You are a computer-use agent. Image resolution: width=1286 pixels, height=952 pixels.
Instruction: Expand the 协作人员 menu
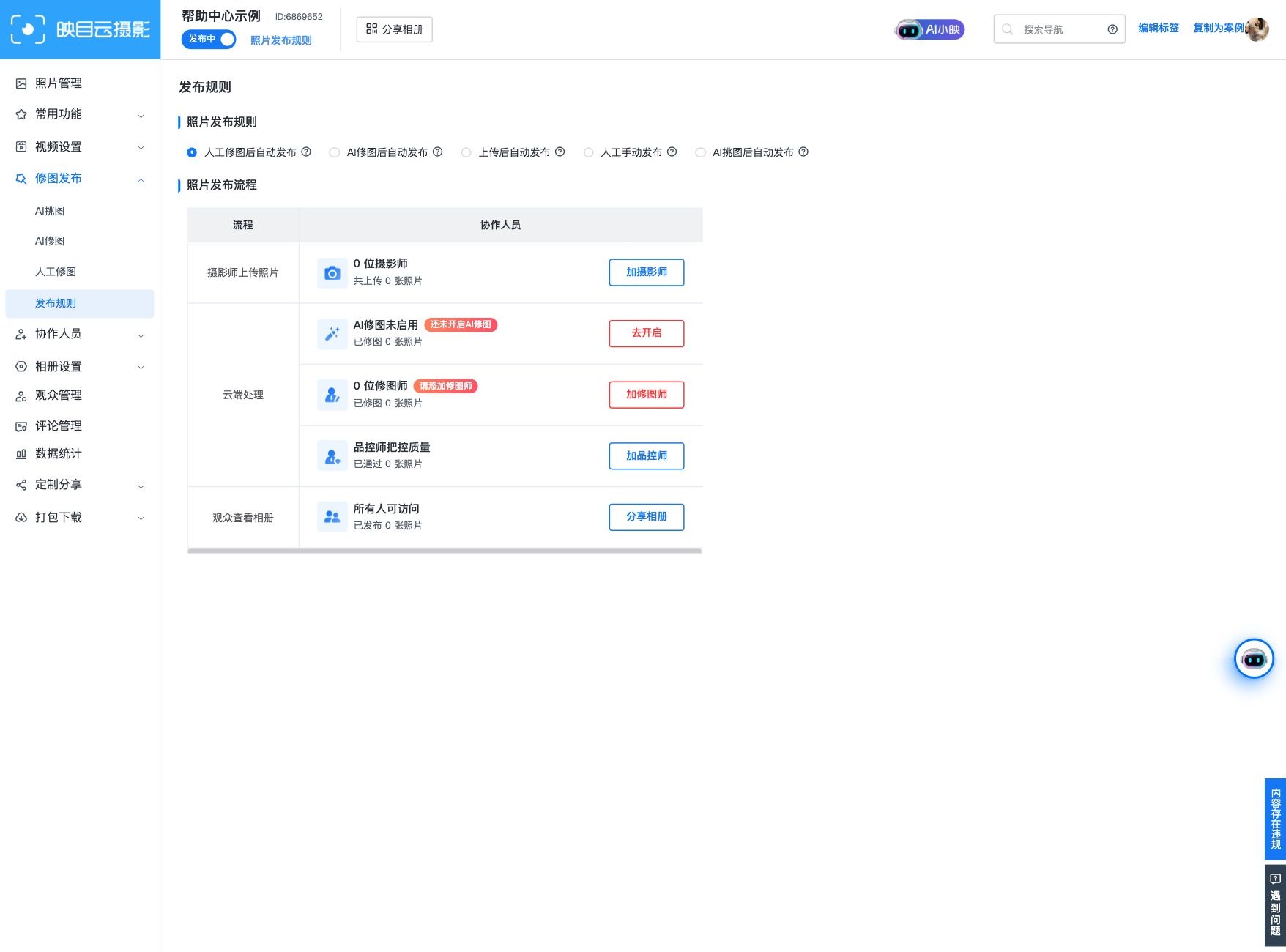80,334
